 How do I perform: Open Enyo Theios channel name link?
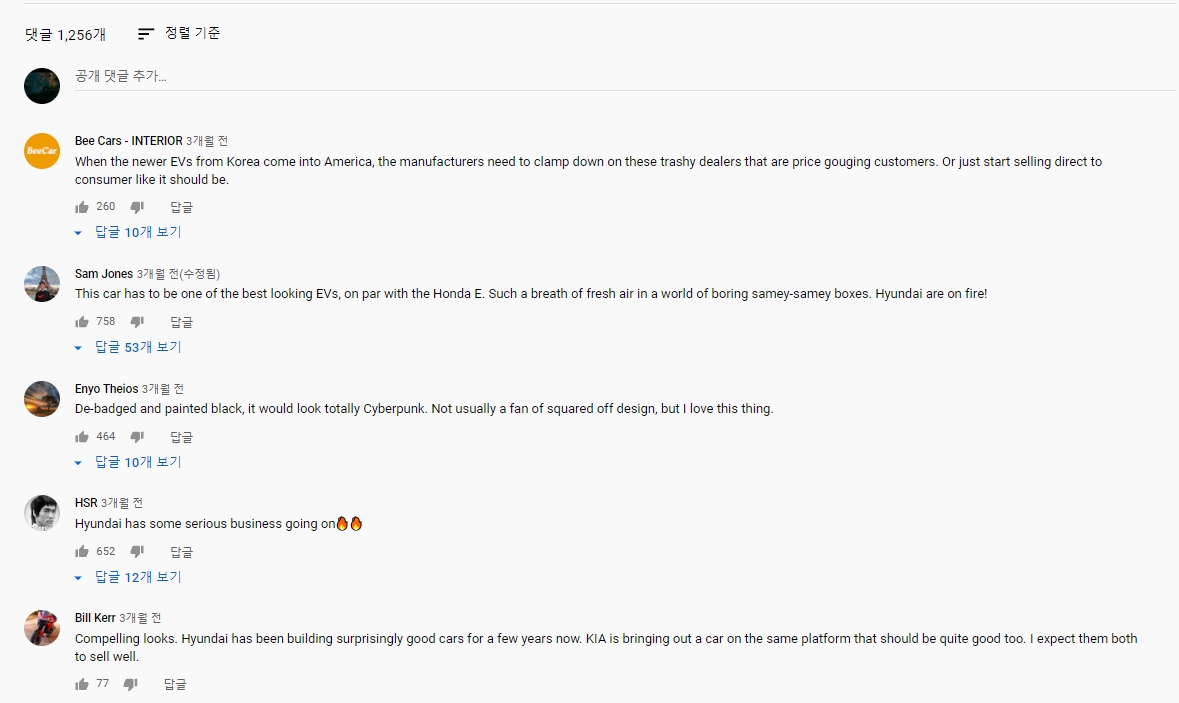[x=107, y=389]
